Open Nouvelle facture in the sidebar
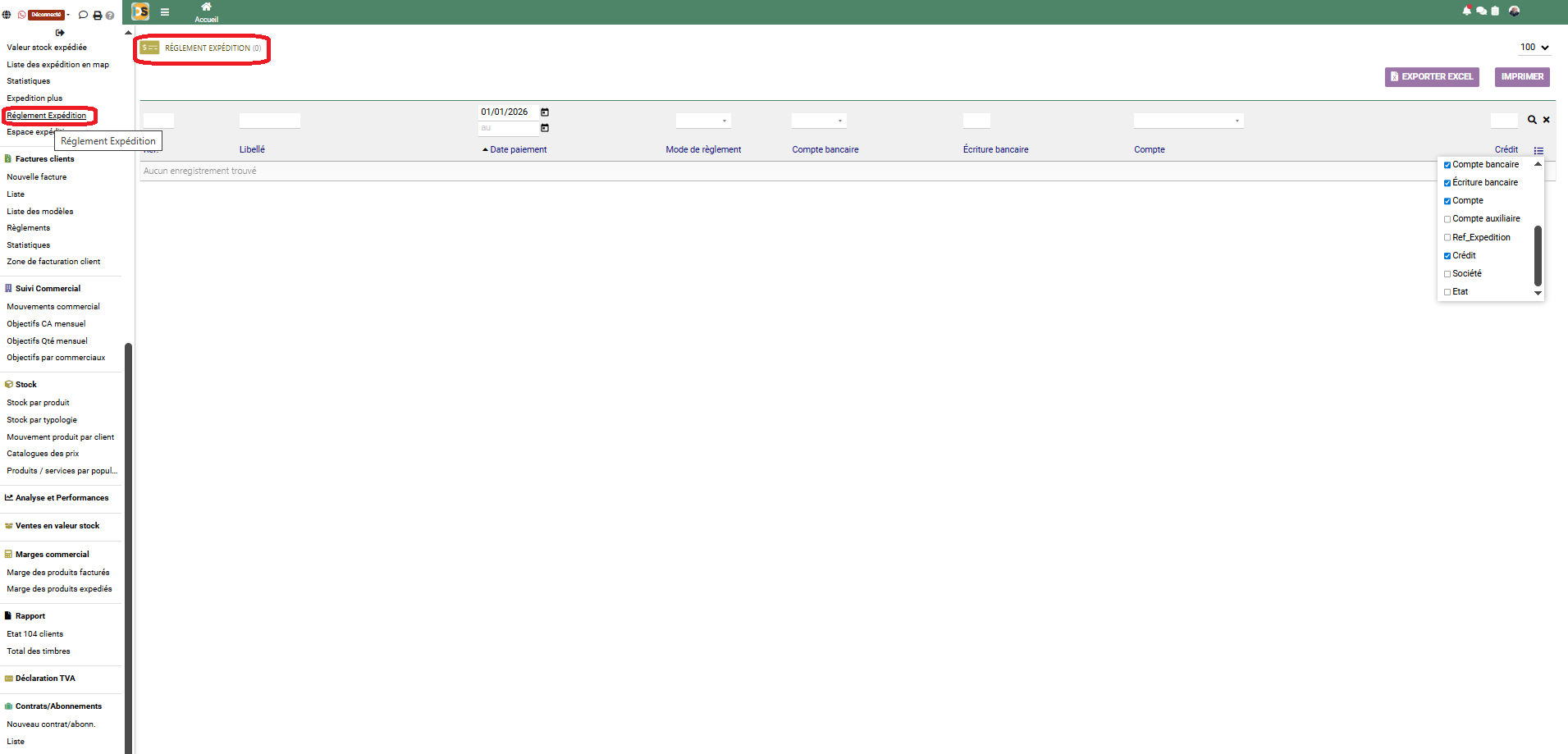The height and width of the screenshot is (754, 1568). [37, 177]
